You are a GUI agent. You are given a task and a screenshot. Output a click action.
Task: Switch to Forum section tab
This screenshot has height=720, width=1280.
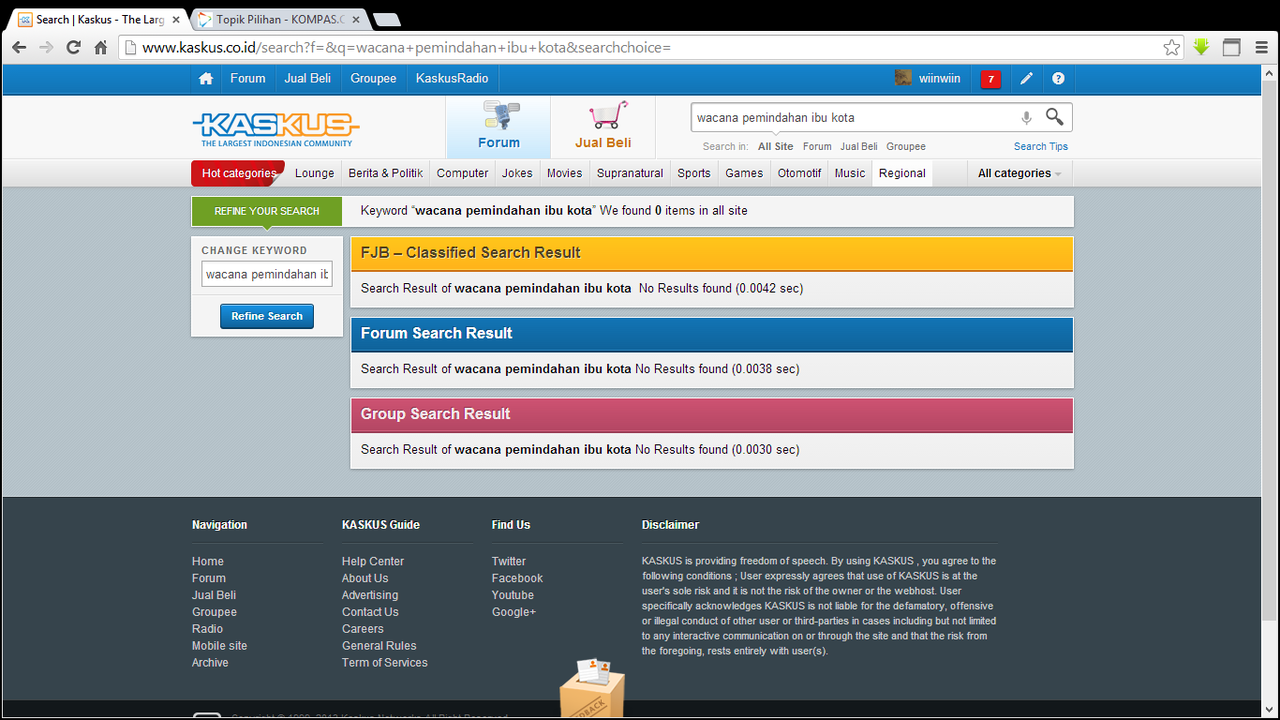click(498, 127)
